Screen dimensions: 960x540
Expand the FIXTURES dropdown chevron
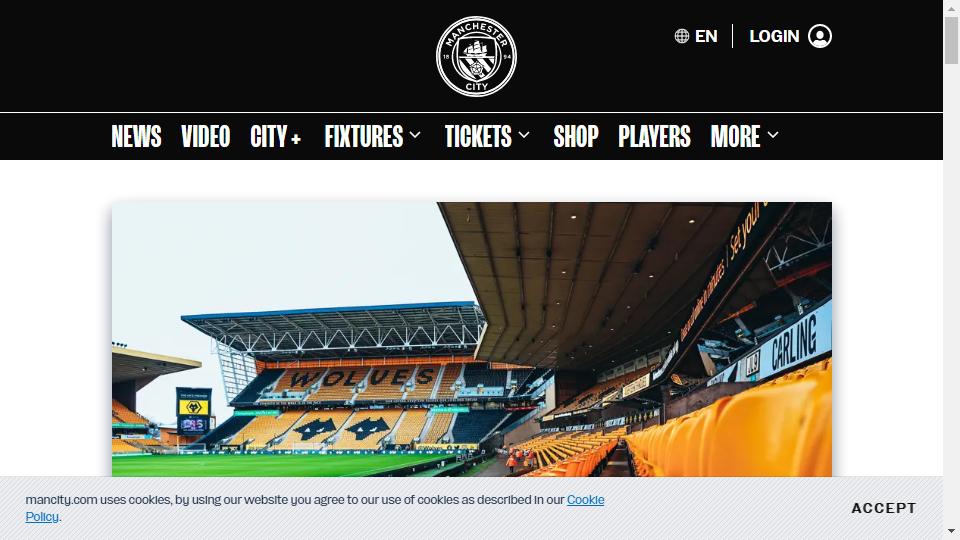tap(415, 135)
